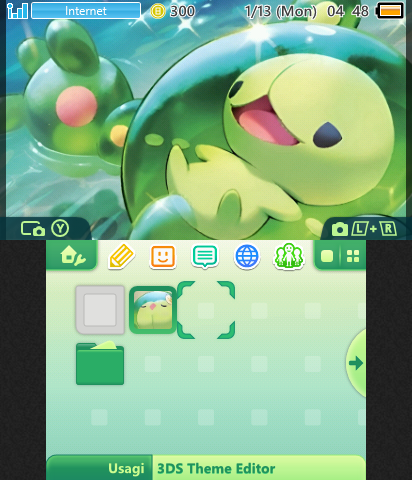Switch to single large icon view
The image size is (412, 480).
(327, 256)
